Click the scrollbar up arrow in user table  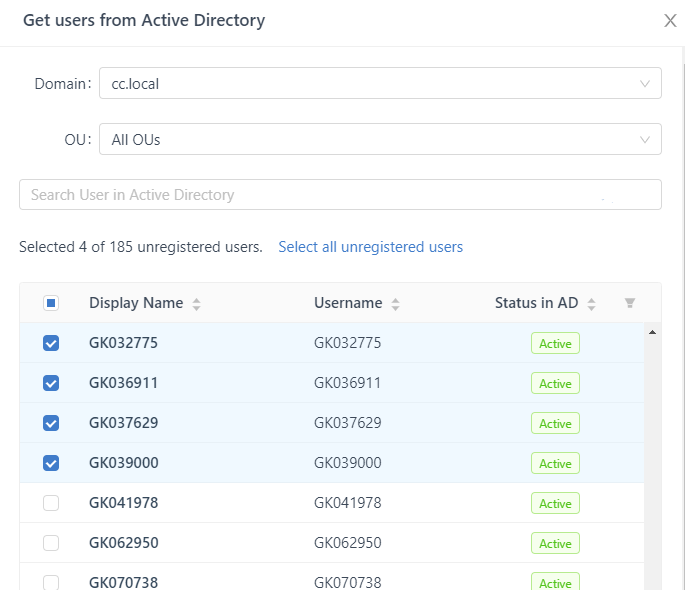(653, 331)
